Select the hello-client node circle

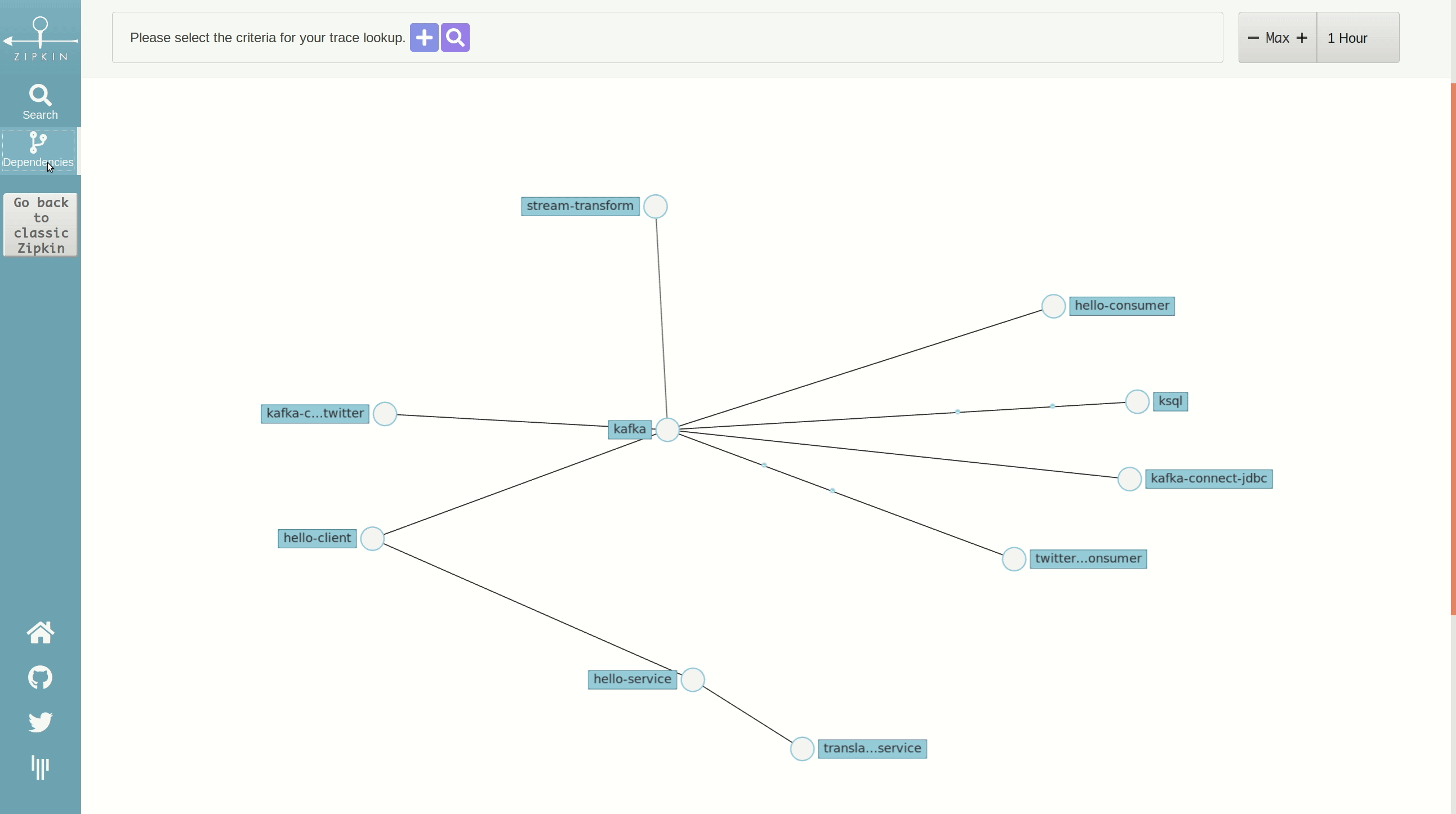(x=372, y=538)
